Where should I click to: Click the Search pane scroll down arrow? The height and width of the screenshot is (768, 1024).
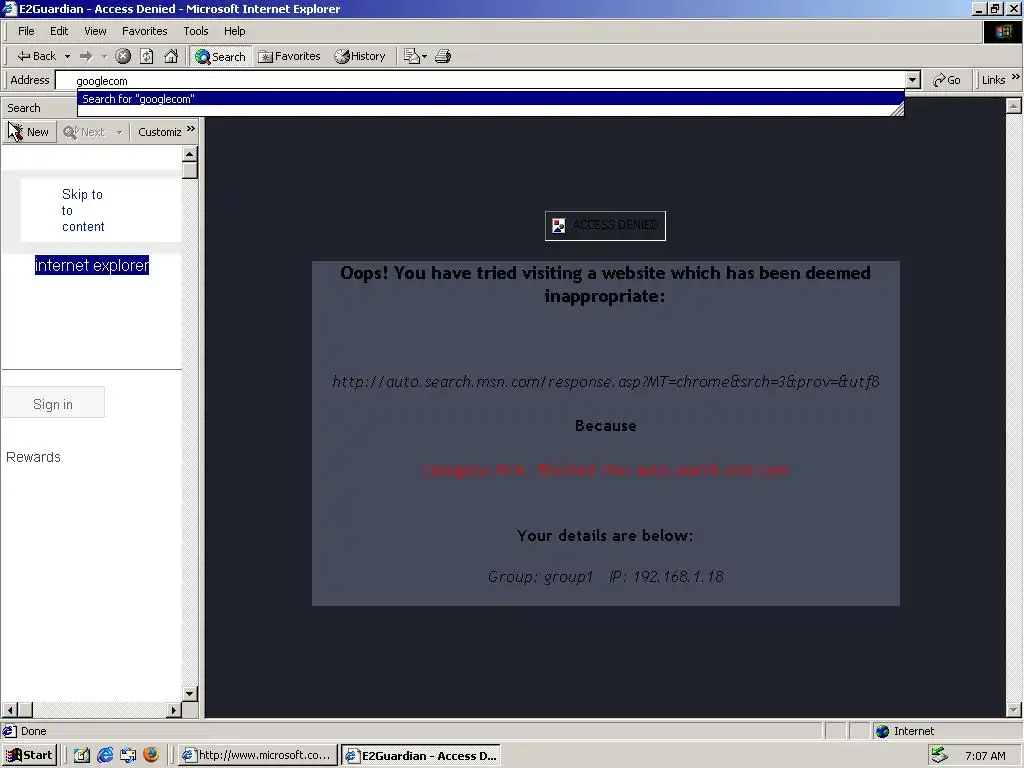[190, 694]
